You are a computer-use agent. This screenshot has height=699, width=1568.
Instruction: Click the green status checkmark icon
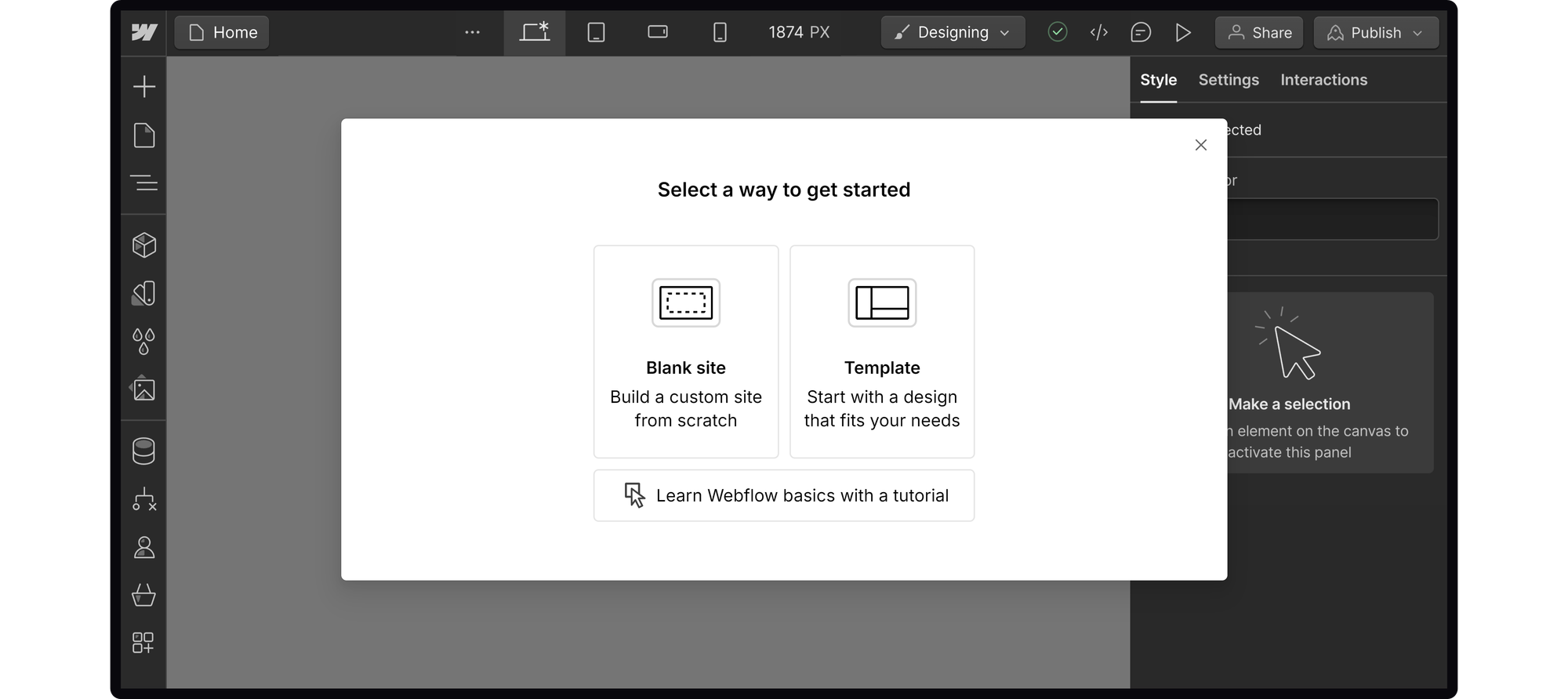point(1058,32)
